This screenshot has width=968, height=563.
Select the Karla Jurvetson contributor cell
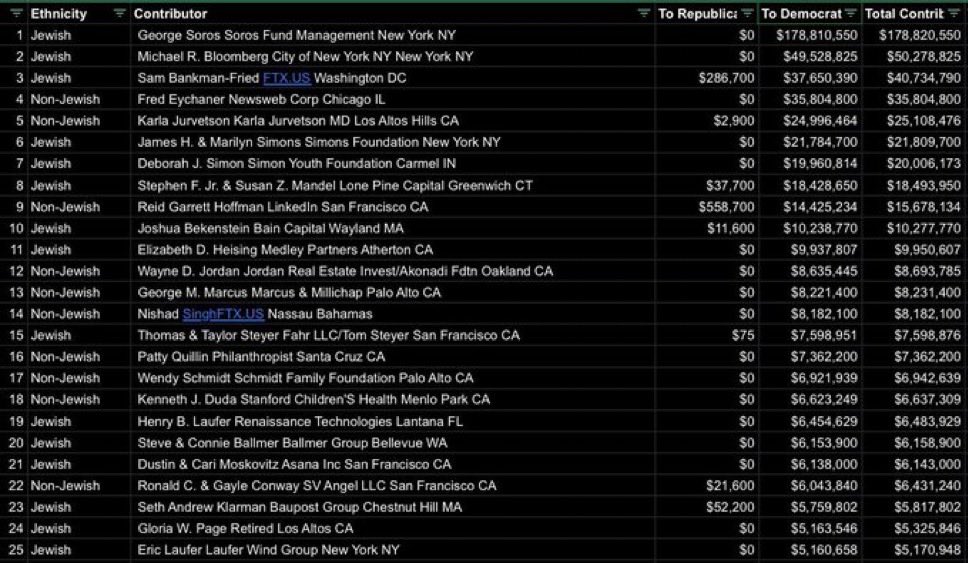[392, 121]
